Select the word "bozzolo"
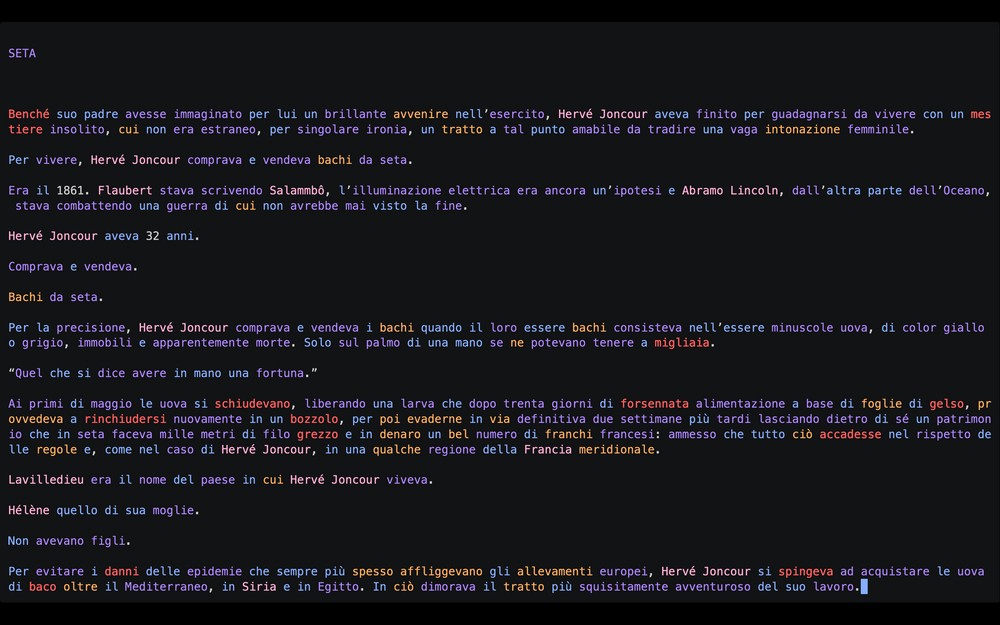1000x625 pixels. [314, 419]
